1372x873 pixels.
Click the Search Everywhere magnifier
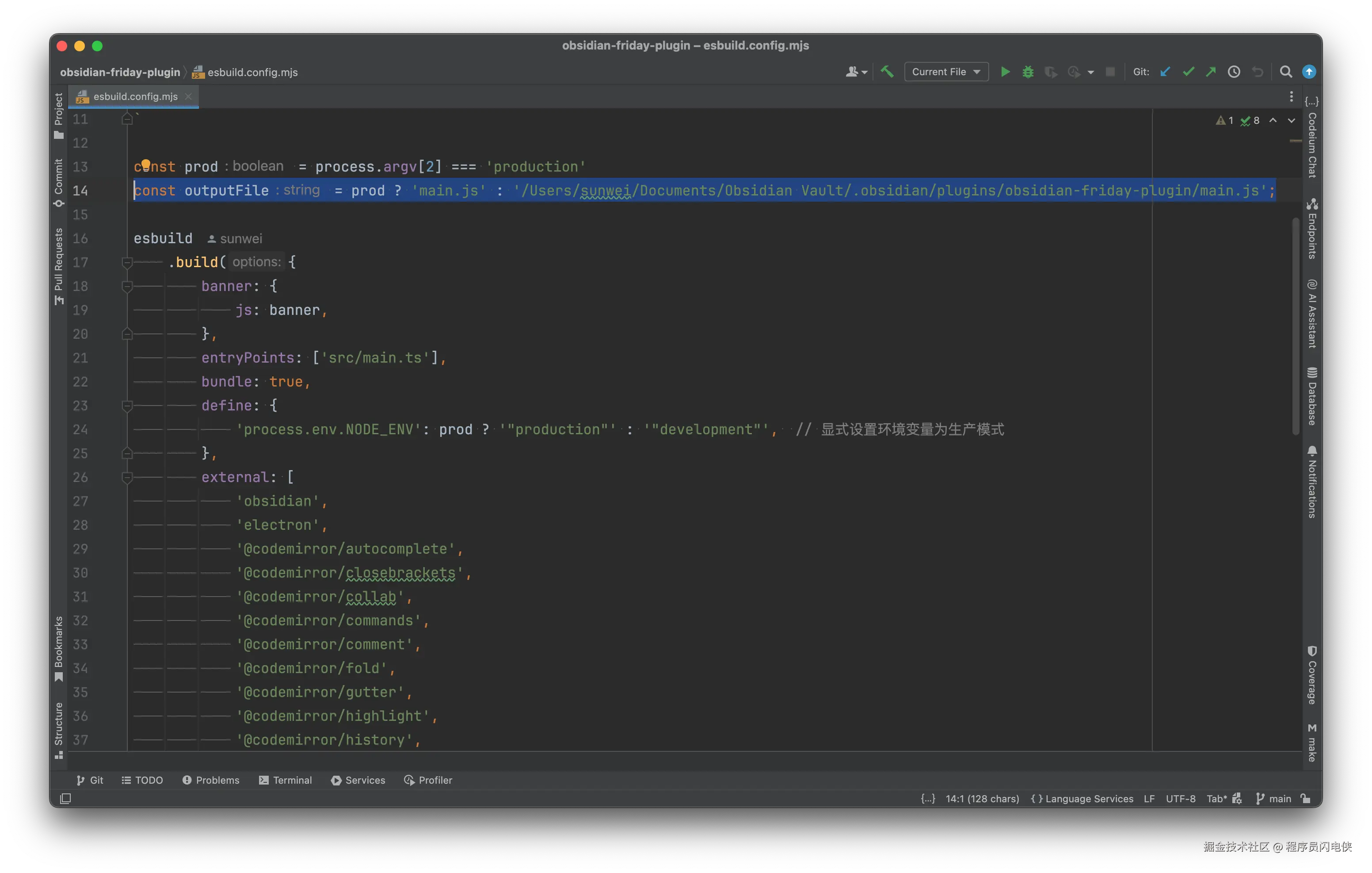click(x=1285, y=72)
